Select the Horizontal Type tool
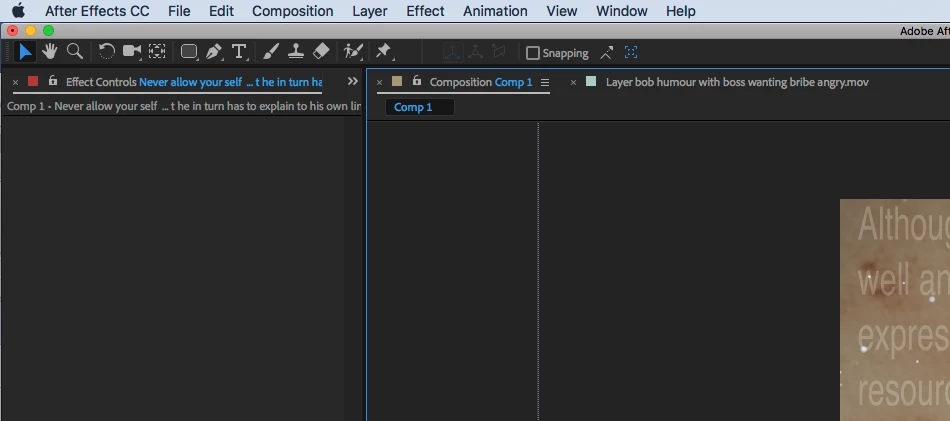Image resolution: width=950 pixels, height=421 pixels. (x=240, y=52)
